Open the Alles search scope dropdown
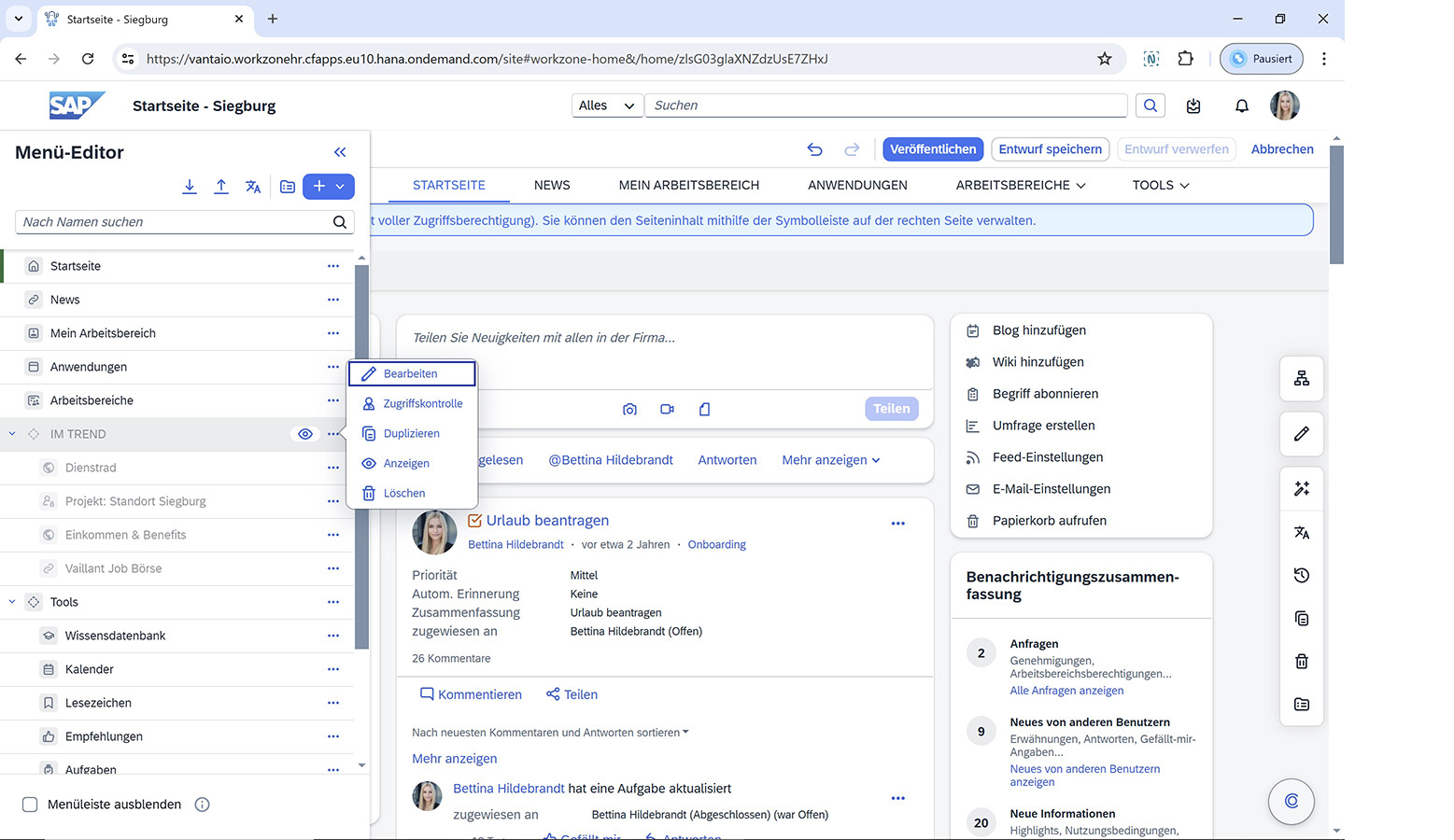This screenshot has width=1454, height=840. pyautogui.click(x=606, y=105)
